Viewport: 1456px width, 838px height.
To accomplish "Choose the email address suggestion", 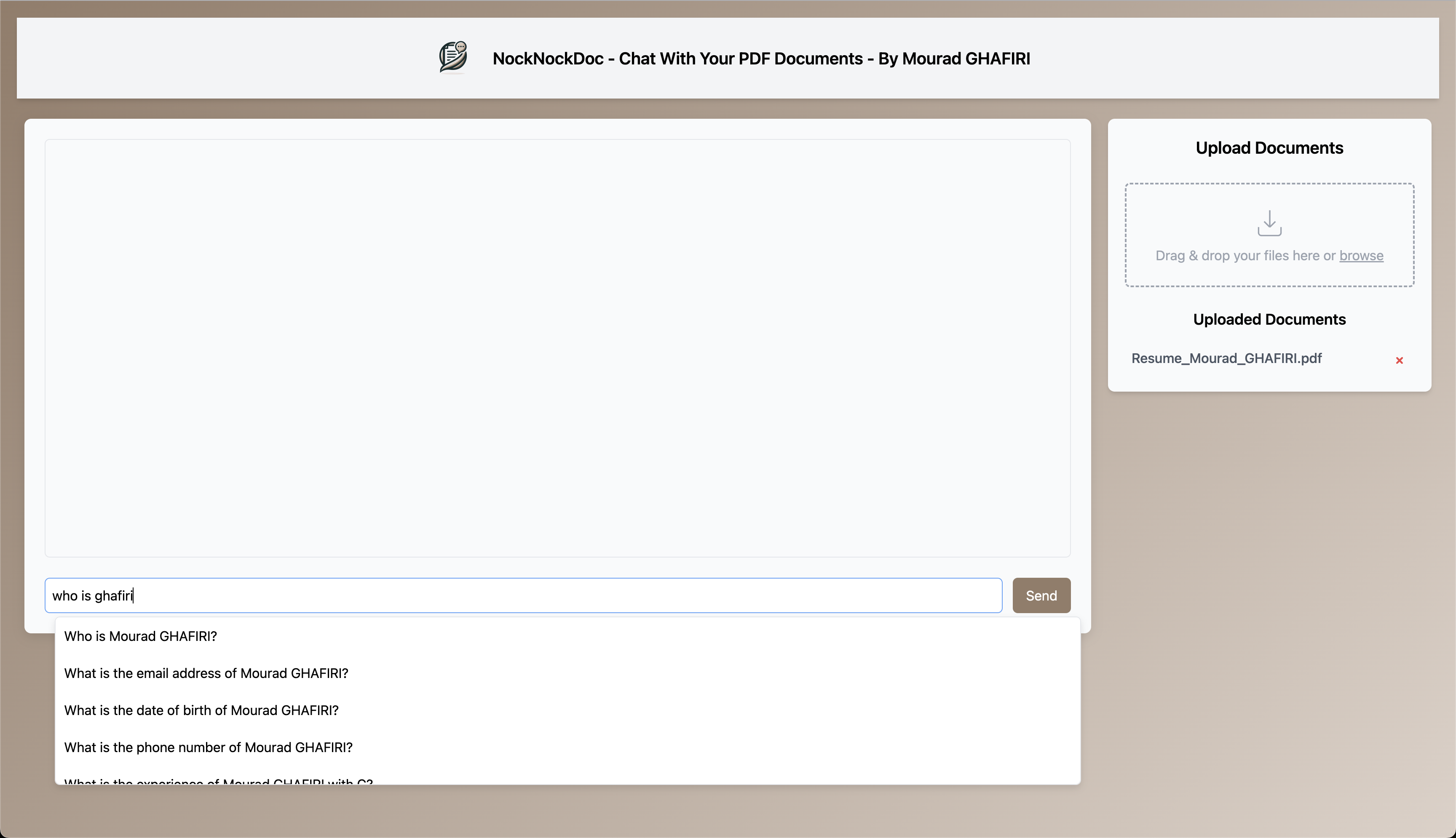I will [x=206, y=673].
